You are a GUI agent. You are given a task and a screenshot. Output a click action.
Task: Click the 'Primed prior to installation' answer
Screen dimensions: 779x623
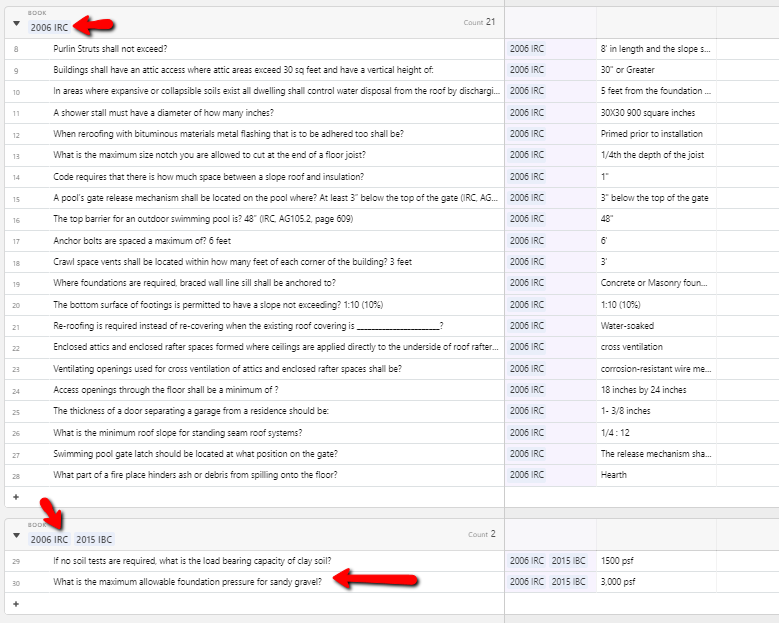pos(651,134)
